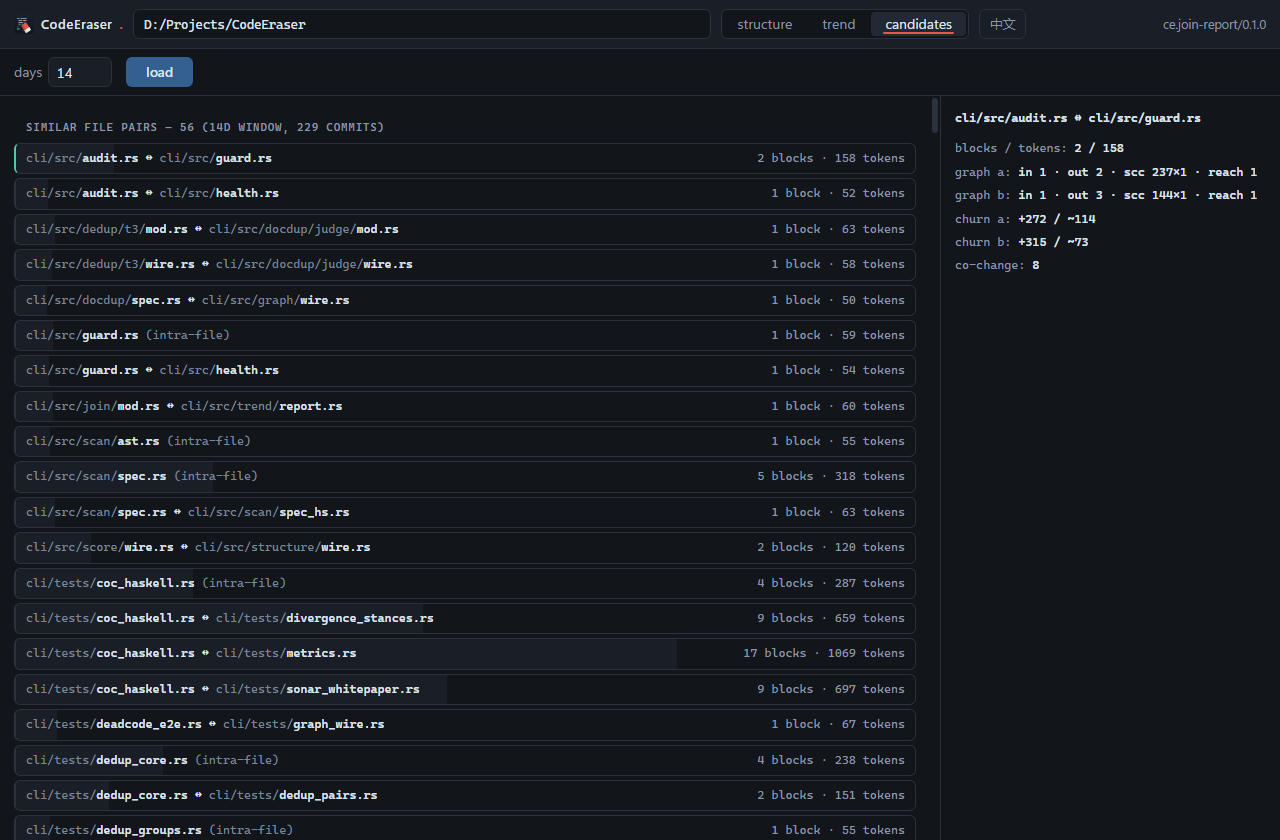Switch language with the 中文 button
1280x840 pixels.
click(x=1002, y=25)
